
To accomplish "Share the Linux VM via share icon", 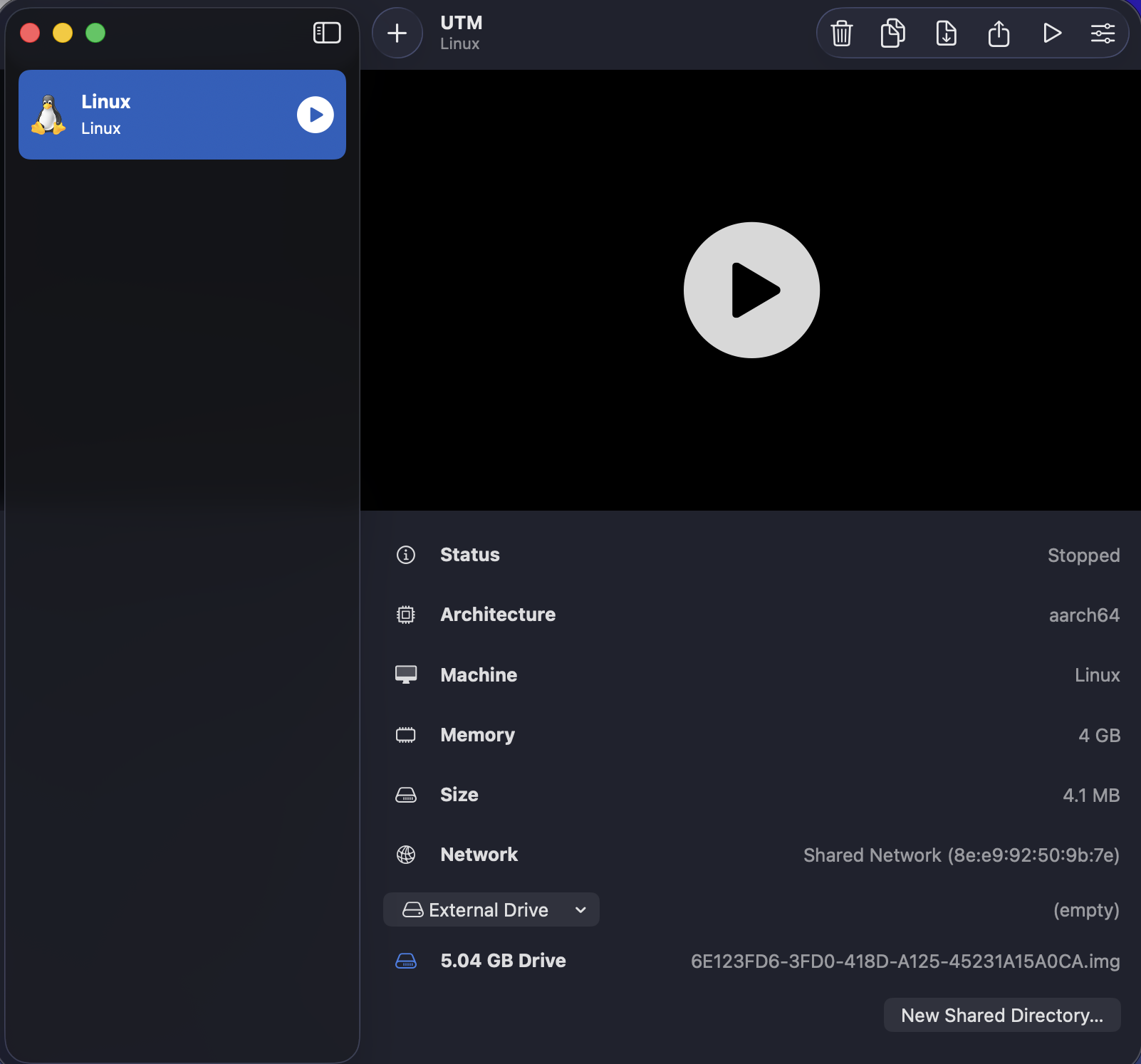I will coord(999,33).
